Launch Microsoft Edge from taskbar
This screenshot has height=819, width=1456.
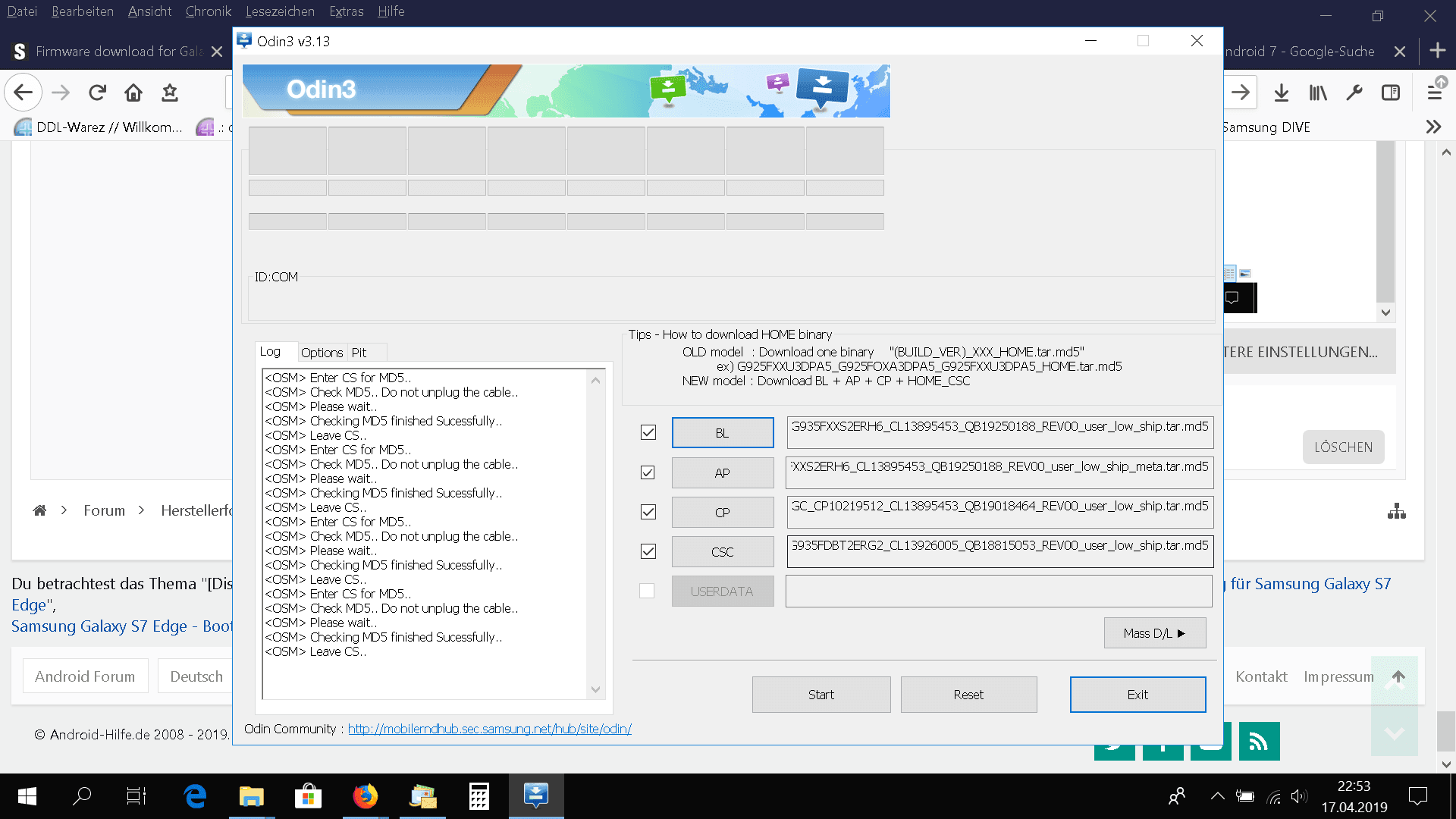195,796
